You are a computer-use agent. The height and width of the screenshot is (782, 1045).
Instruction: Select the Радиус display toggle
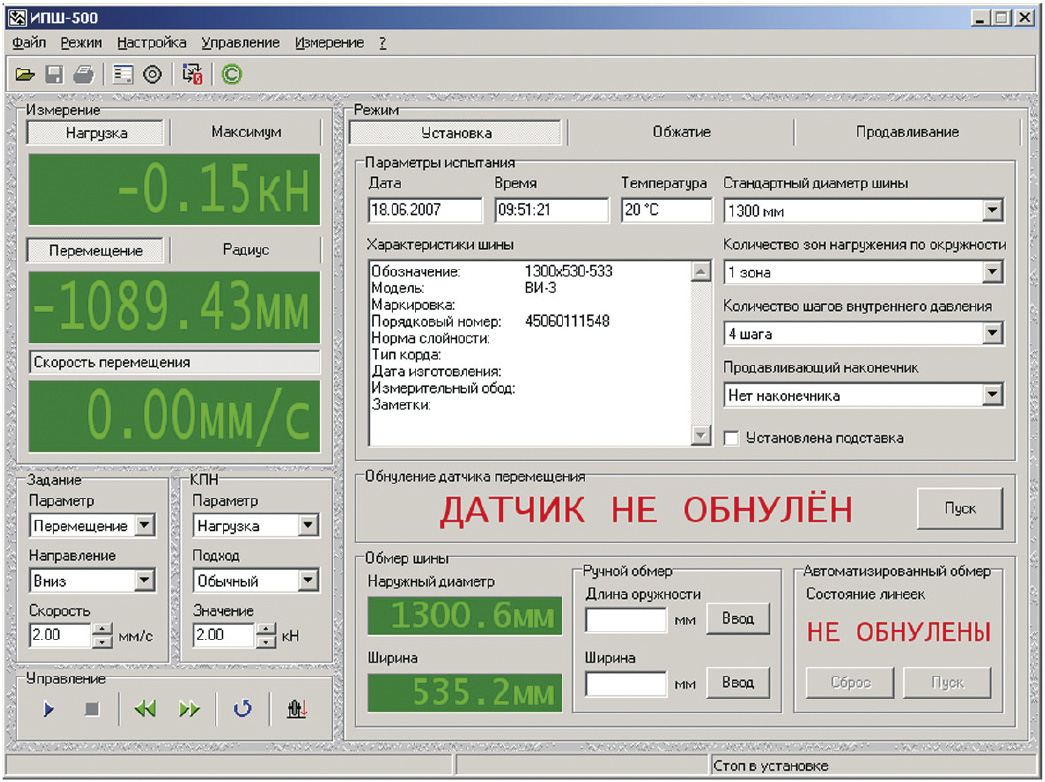(x=246, y=250)
